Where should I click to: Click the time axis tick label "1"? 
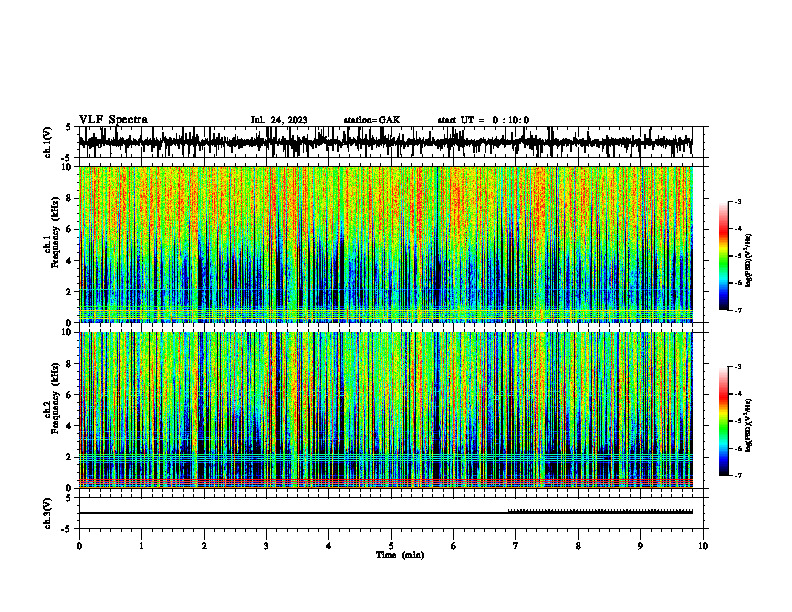141,546
